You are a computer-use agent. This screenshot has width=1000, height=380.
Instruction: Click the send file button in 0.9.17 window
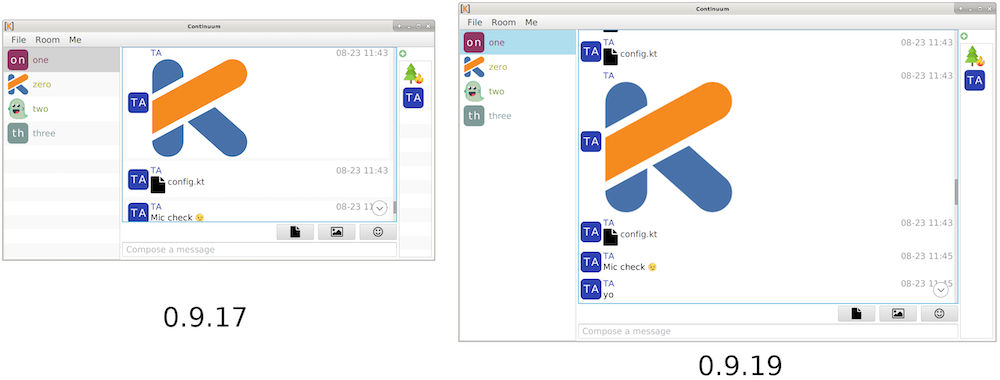click(295, 232)
